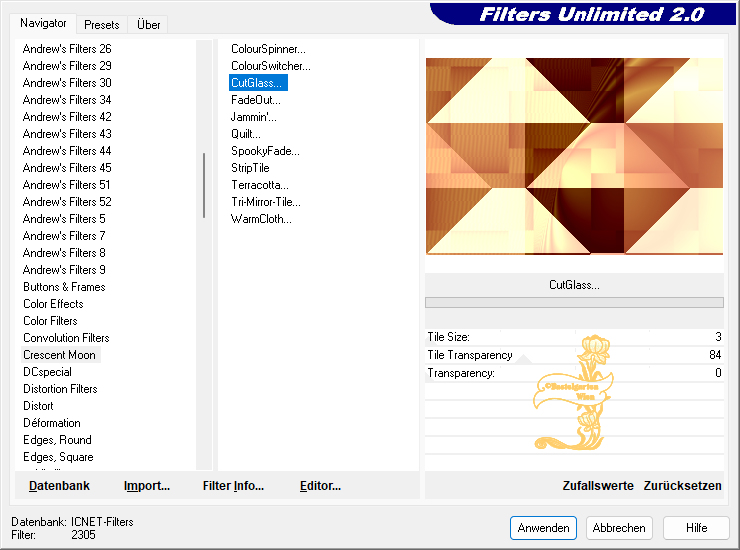Select Tri-Mirror-Tile filter
Viewport: 740px width, 550px height.
pyautogui.click(x=266, y=202)
